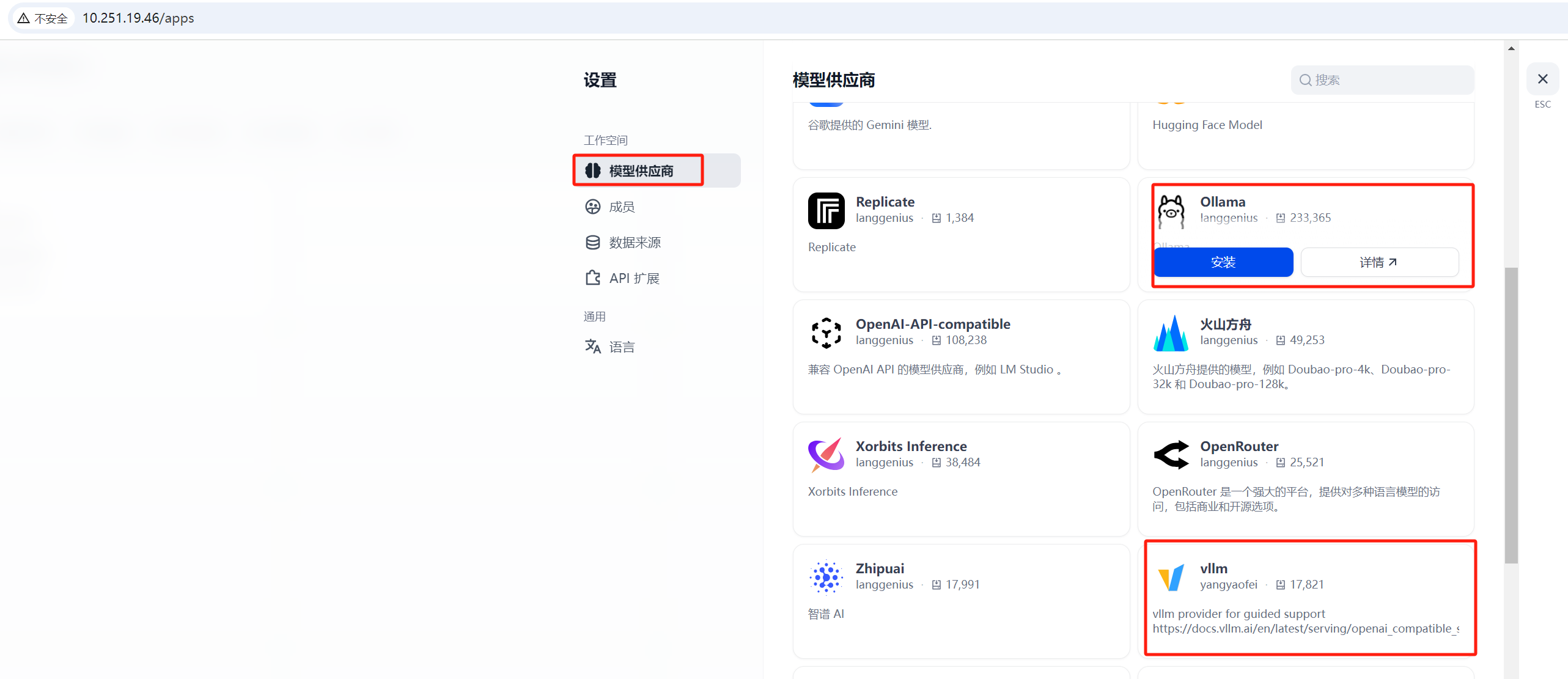Click the Volcano Ark (火山方舟) logo

1171,333
